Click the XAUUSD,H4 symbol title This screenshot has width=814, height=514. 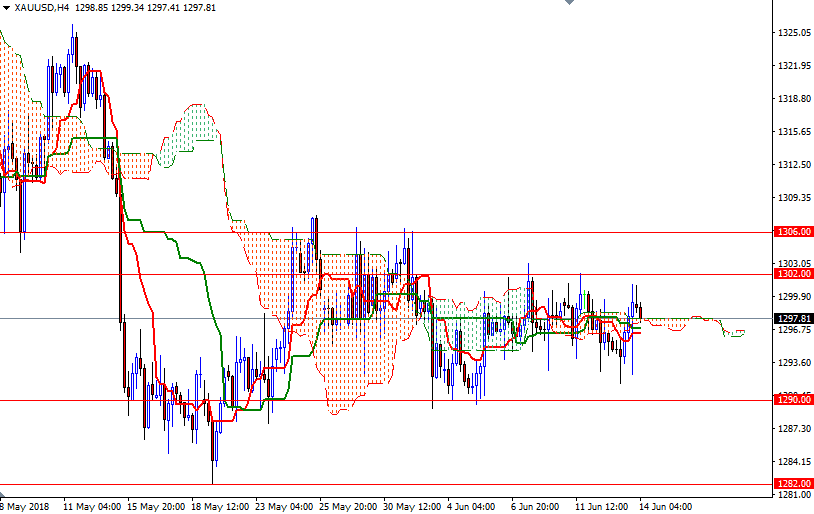point(42,8)
